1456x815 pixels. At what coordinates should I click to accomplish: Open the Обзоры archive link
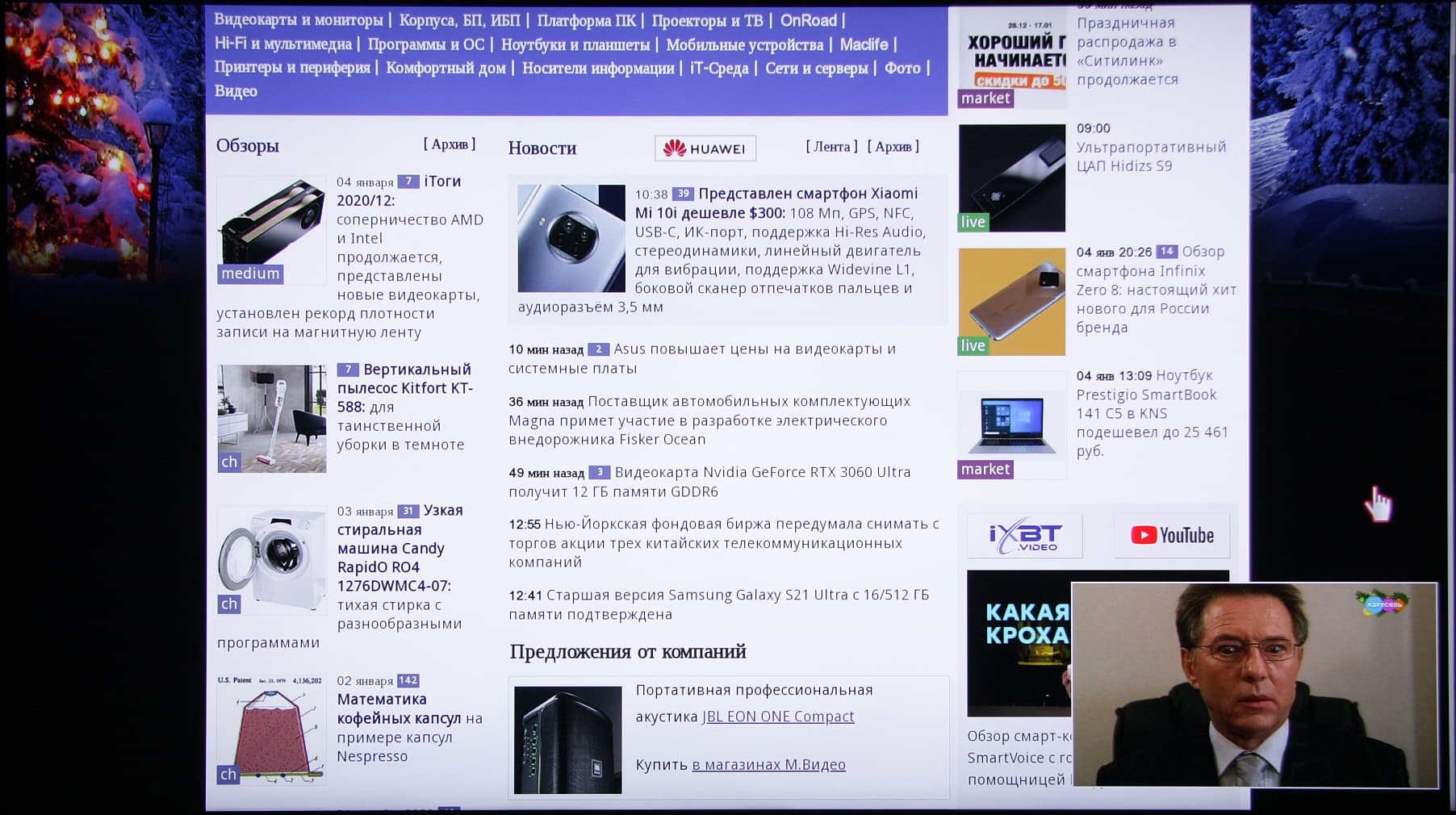tap(450, 144)
